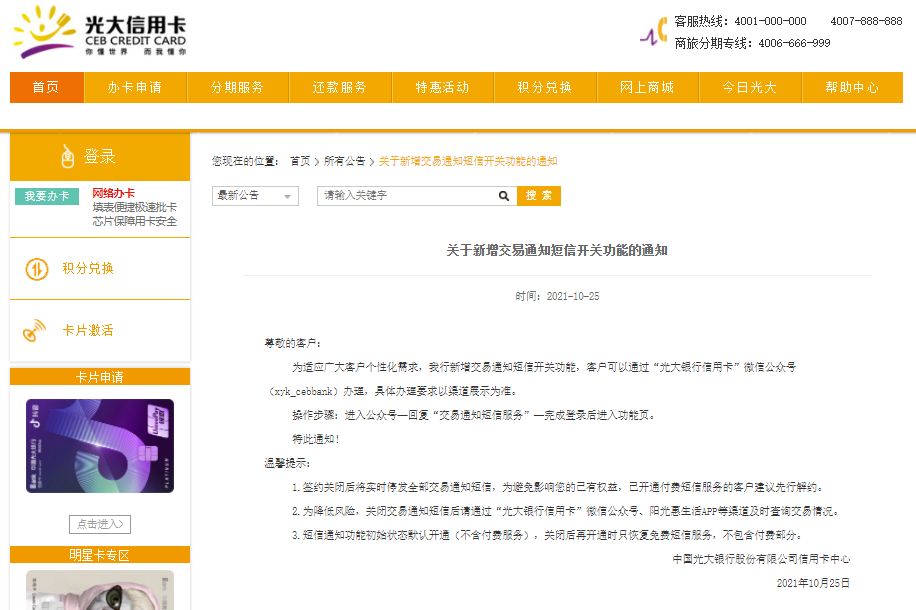The height and width of the screenshot is (610, 916).
Task: Click the 特此通知 line
Action: tap(315, 439)
